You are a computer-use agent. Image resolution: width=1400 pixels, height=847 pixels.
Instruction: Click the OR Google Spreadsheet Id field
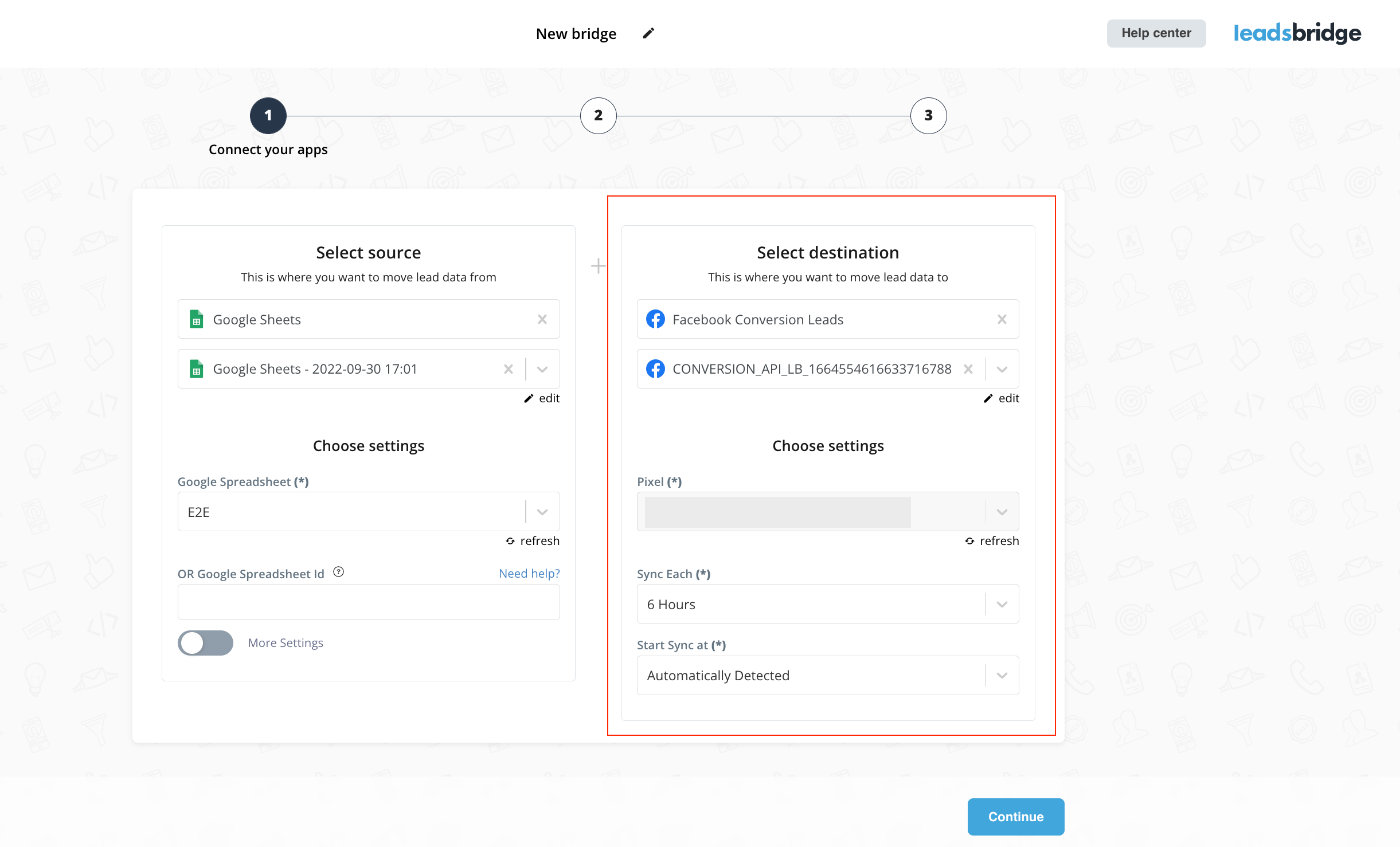click(x=369, y=602)
